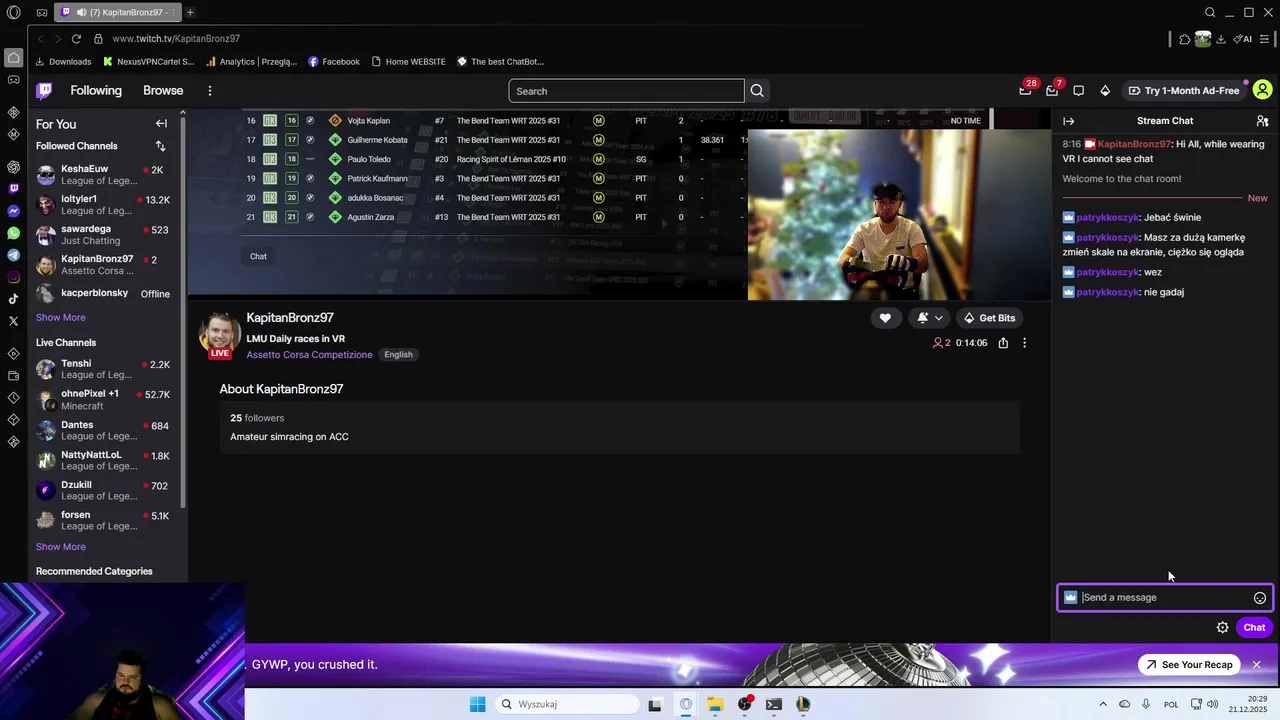Click the English language tag
Screen dimensions: 1280x720
tap(398, 355)
